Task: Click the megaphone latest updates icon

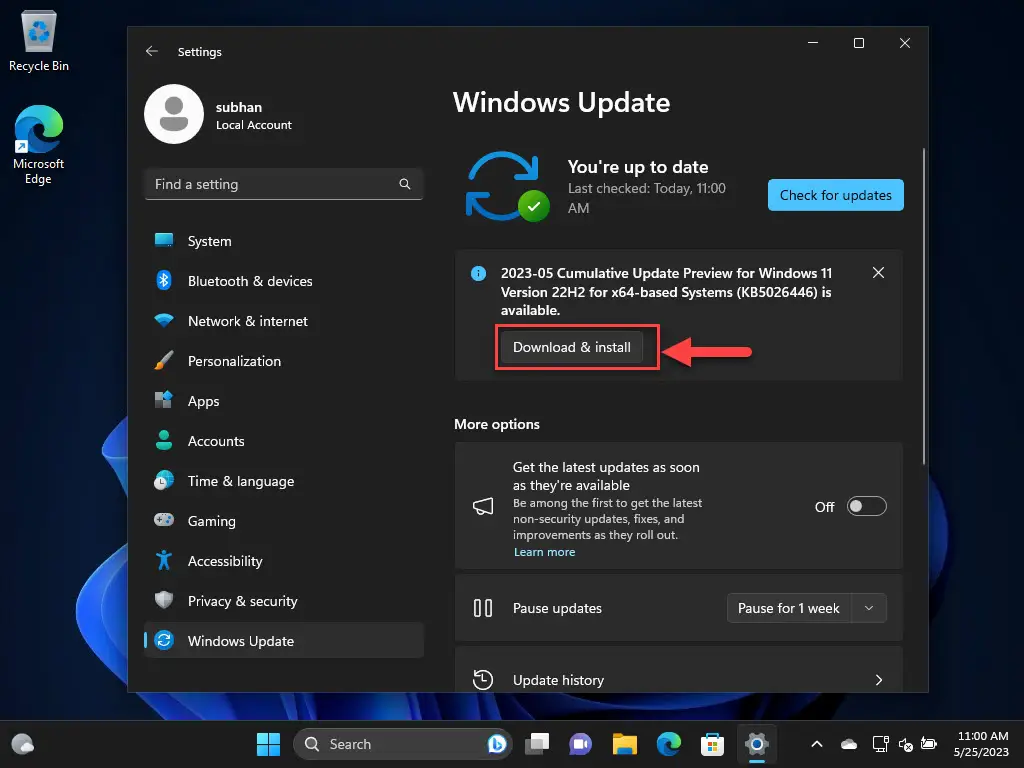Action: 483,506
